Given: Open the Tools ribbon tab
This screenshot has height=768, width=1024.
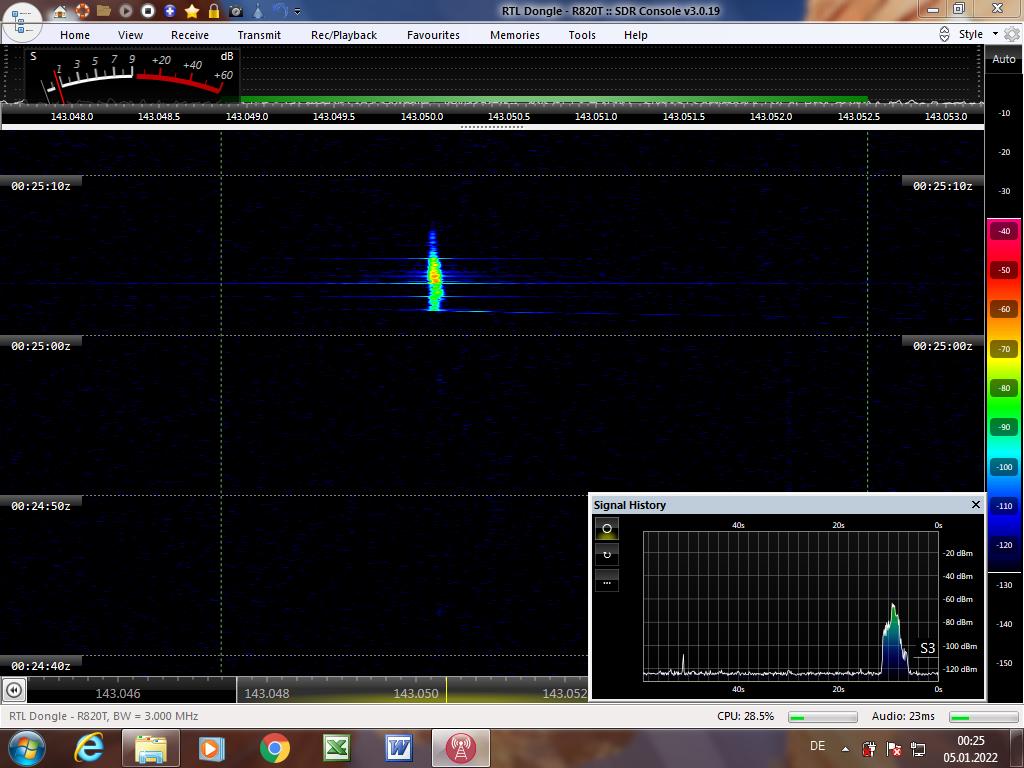Looking at the screenshot, I should coord(582,35).
